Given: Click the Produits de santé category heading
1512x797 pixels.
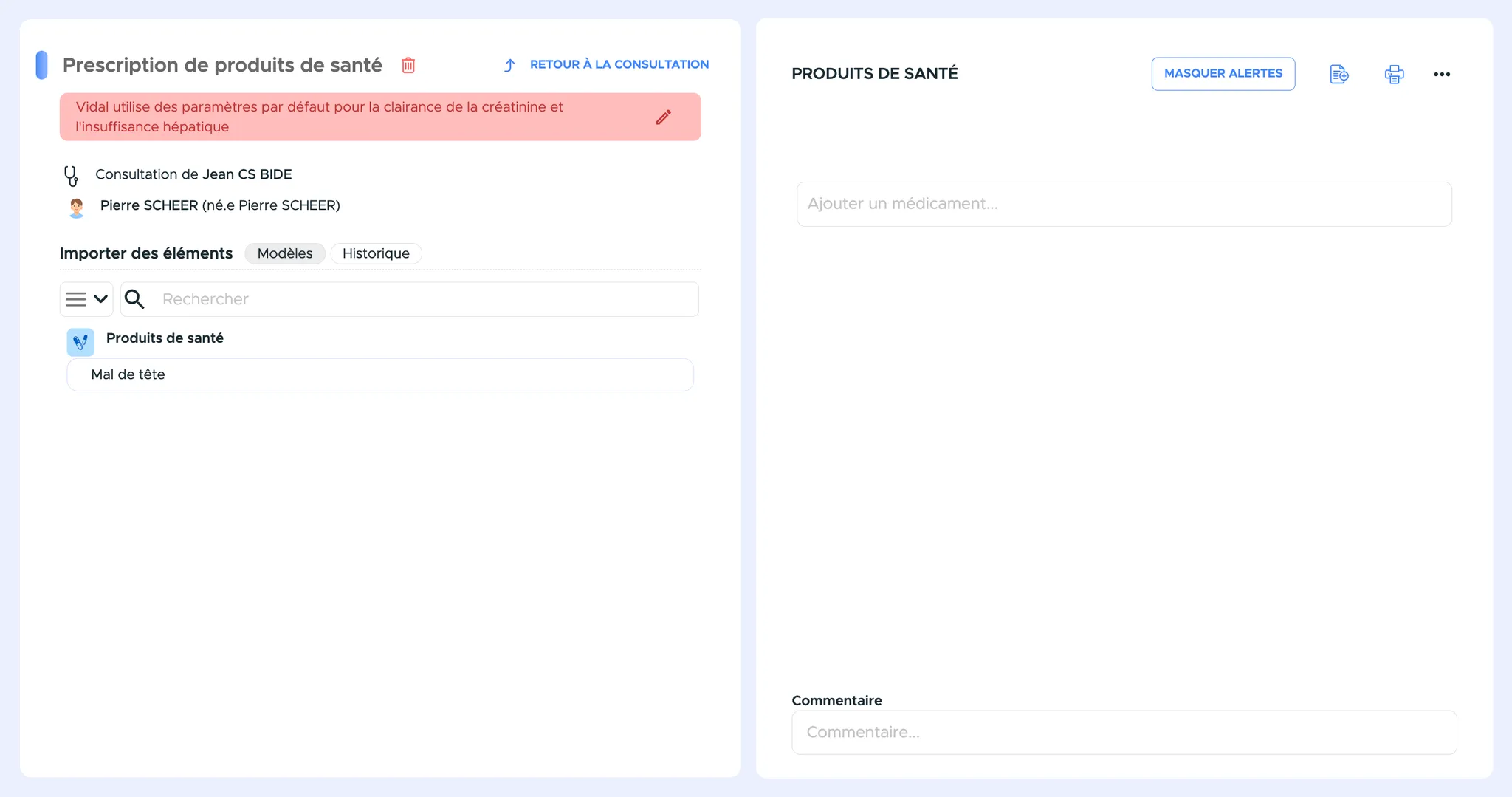Looking at the screenshot, I should (x=165, y=338).
